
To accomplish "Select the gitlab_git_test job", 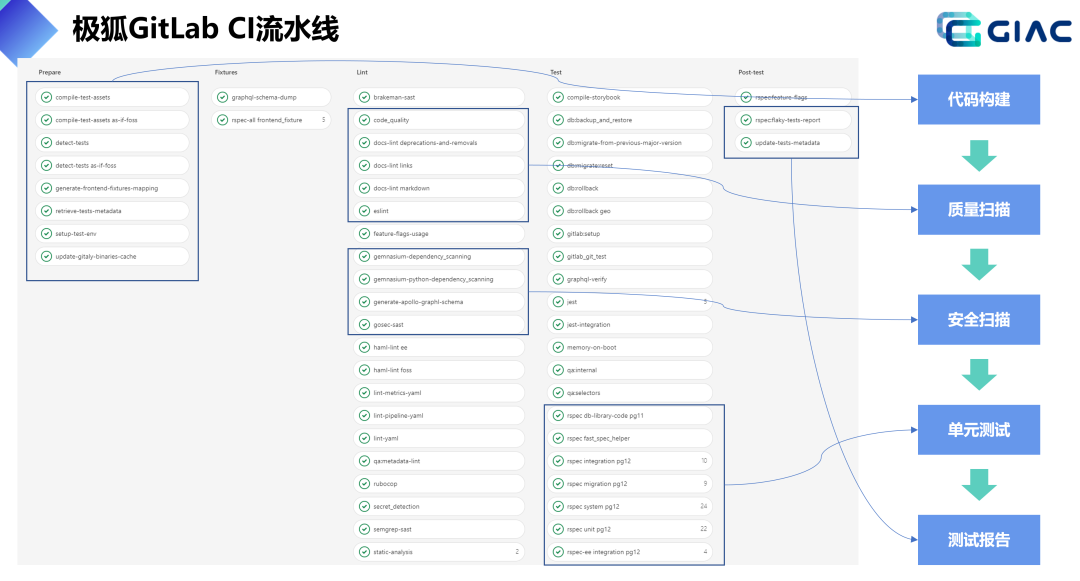I will [x=630, y=256].
